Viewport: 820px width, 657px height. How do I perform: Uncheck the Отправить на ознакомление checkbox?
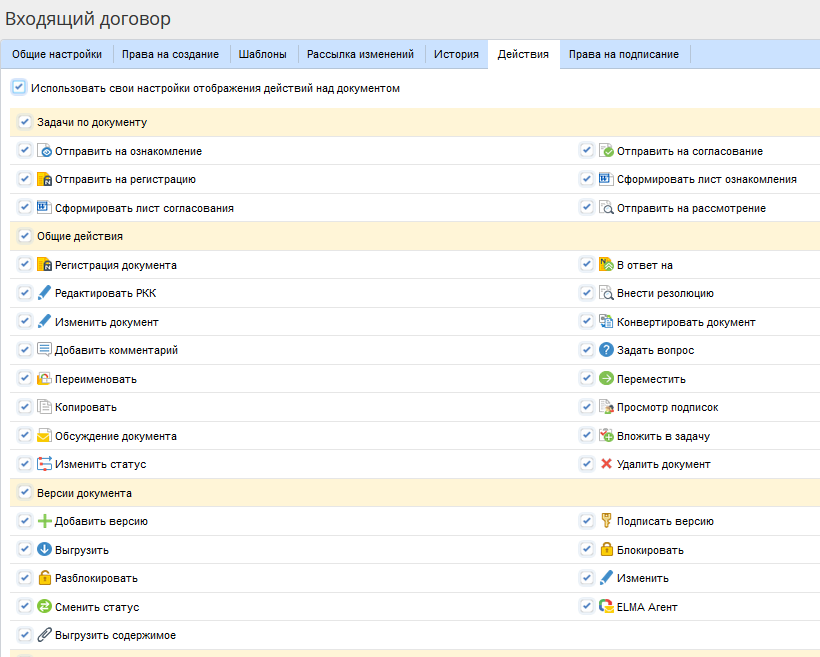pyautogui.click(x=24, y=151)
